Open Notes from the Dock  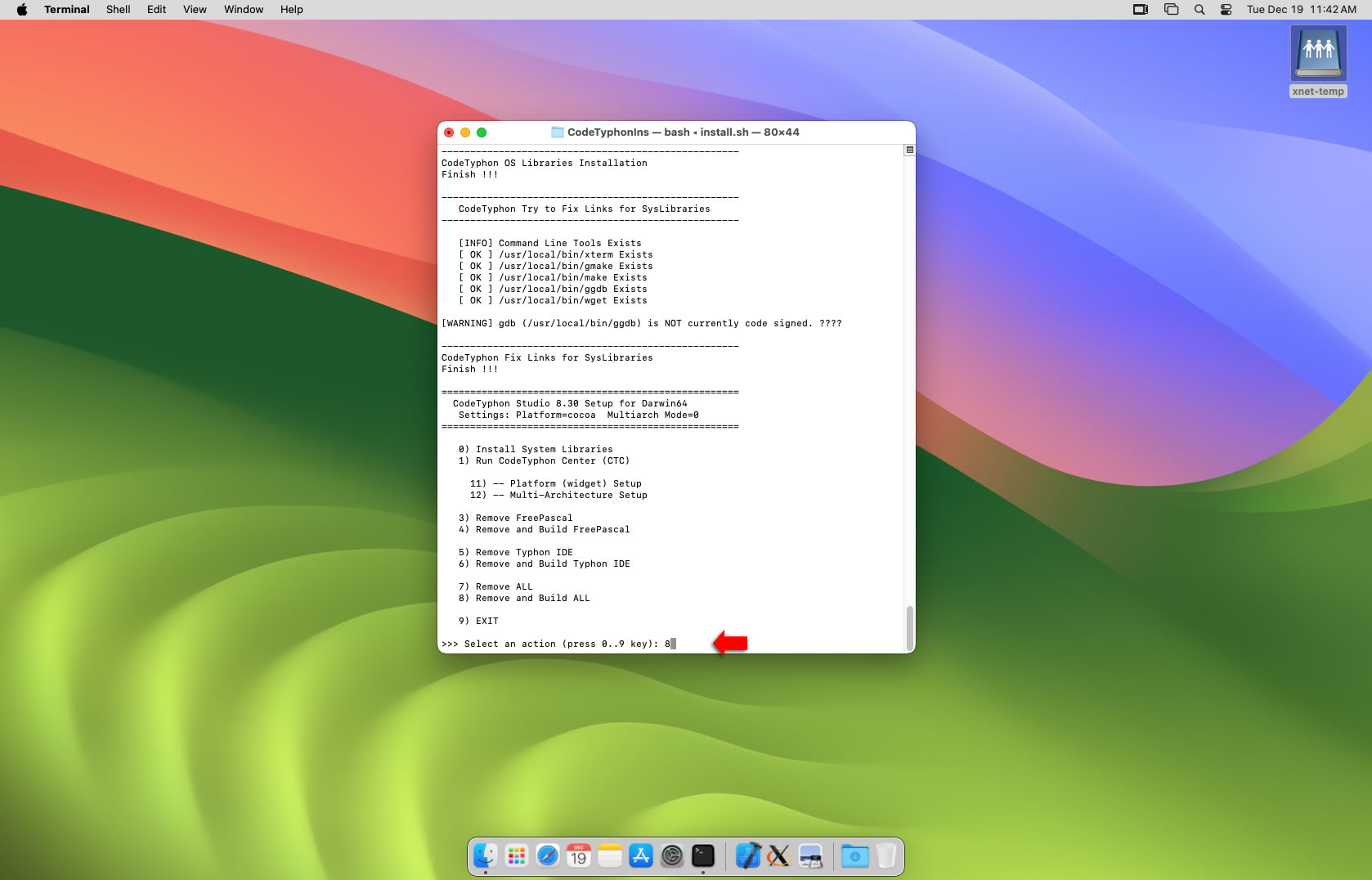click(x=610, y=856)
